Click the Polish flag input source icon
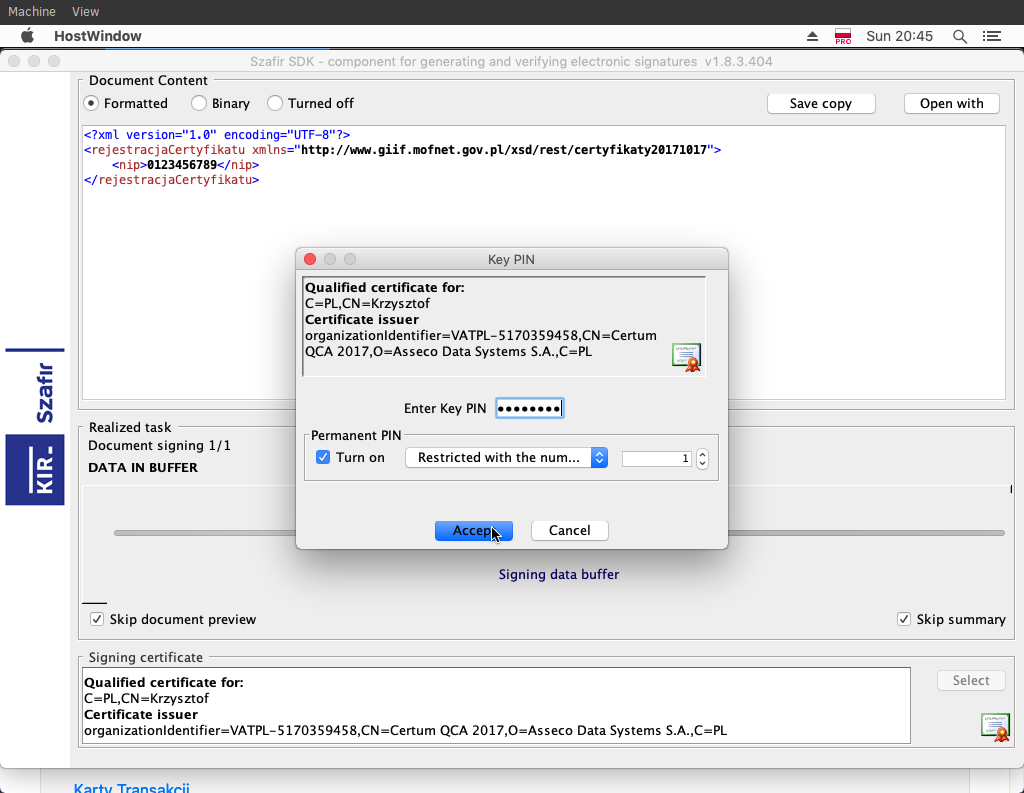1024x793 pixels. coord(842,36)
